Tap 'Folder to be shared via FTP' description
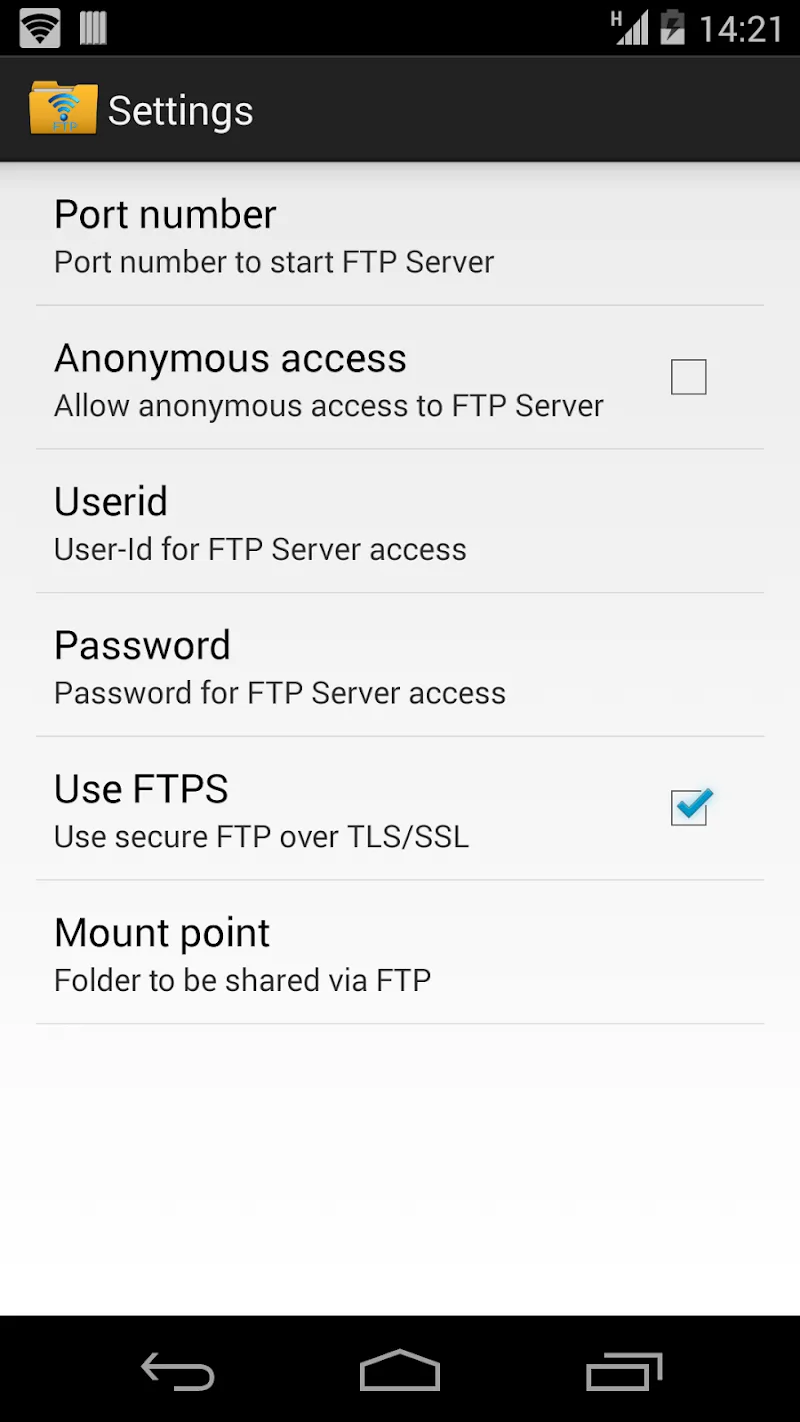This screenshot has height=1422, width=800. pos(242,980)
